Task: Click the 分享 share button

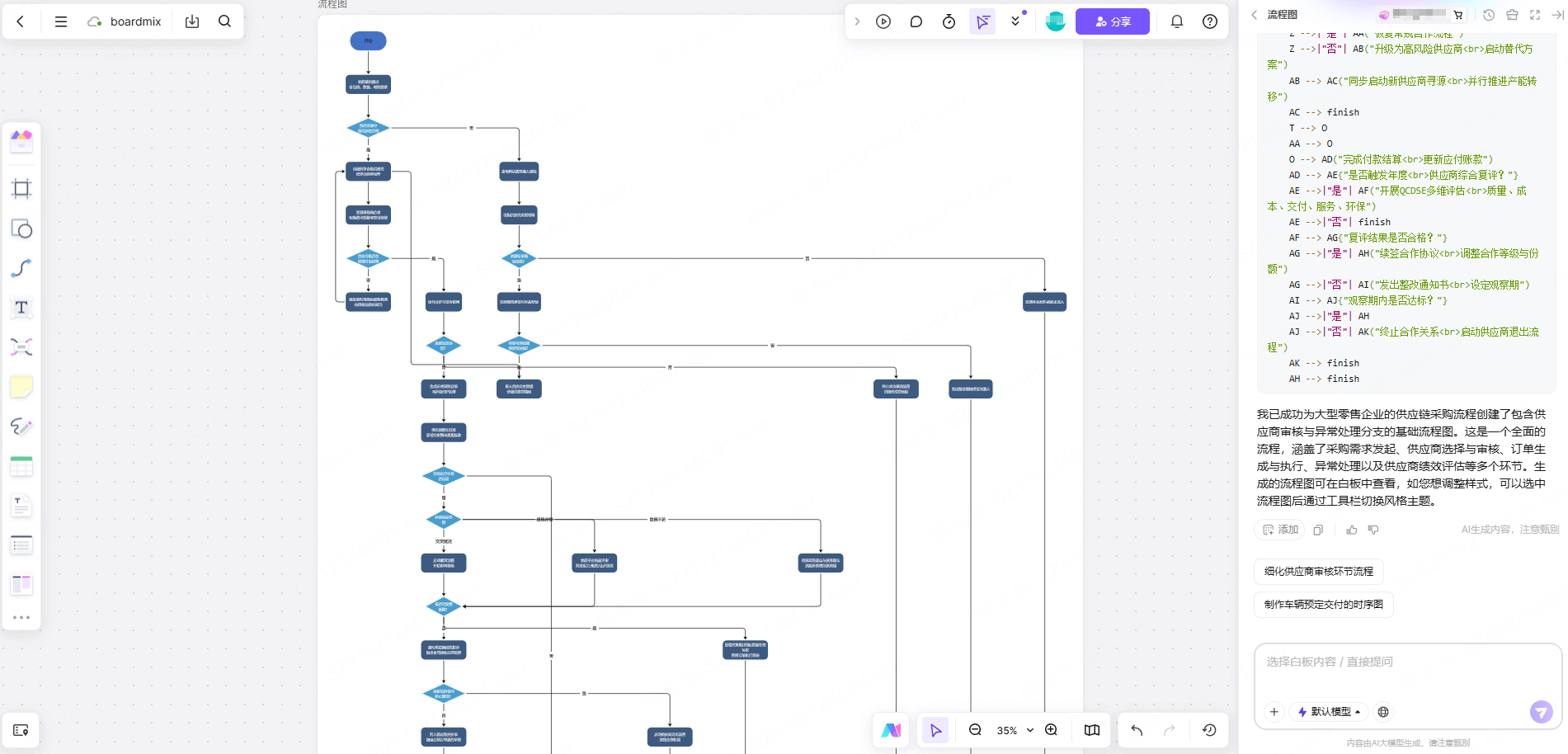Action: 1112,21
